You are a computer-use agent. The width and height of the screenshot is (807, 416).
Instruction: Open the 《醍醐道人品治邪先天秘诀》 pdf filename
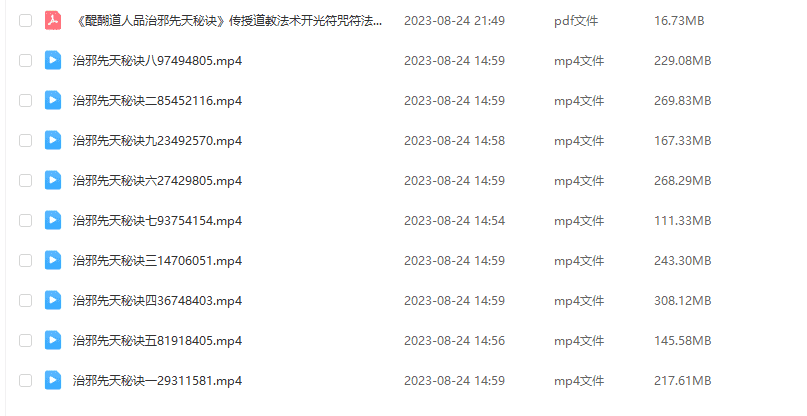pyautogui.click(x=228, y=21)
